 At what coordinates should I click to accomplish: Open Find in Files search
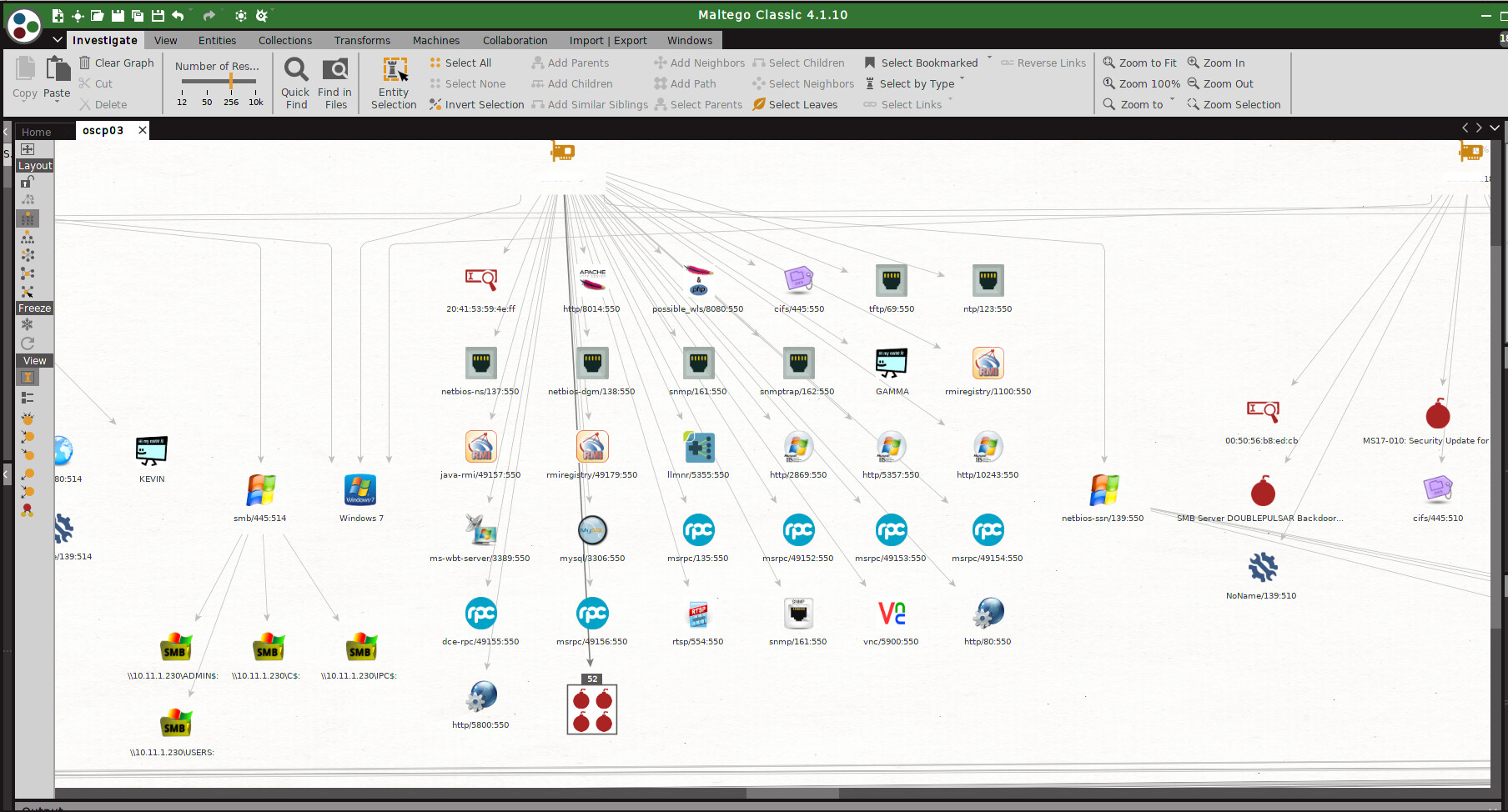334,69
